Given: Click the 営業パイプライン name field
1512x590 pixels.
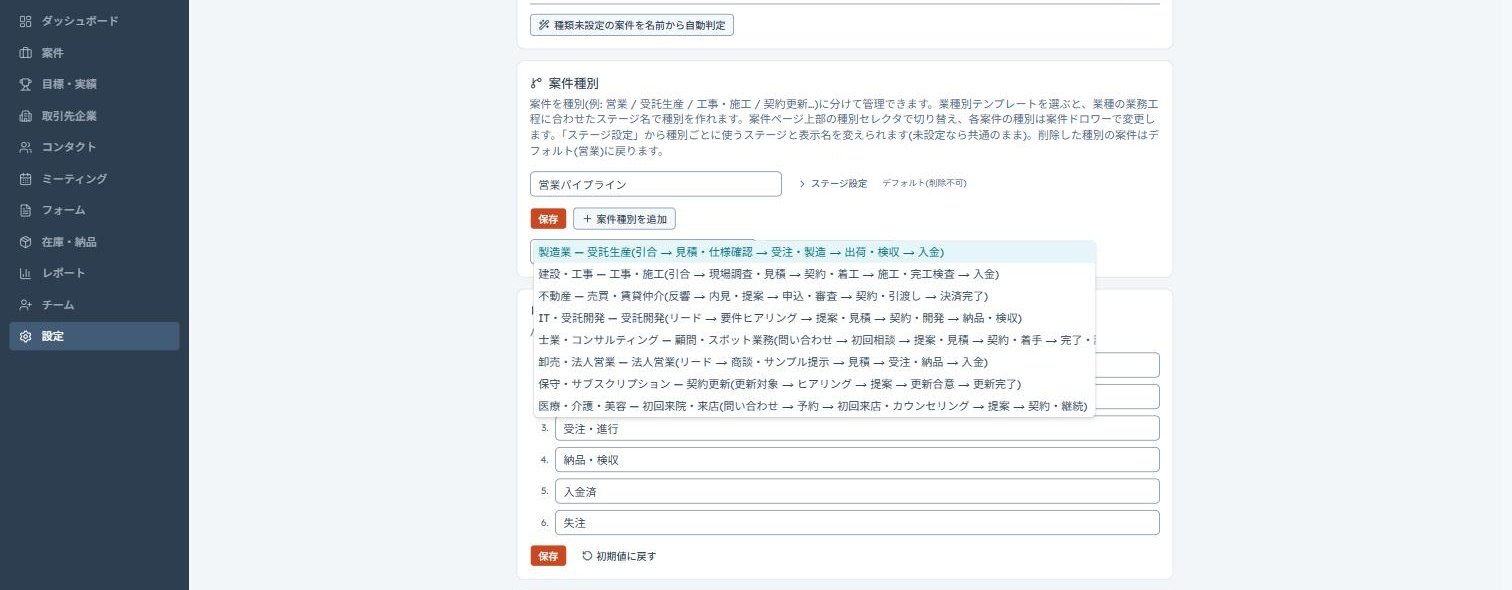Looking at the screenshot, I should (656, 184).
